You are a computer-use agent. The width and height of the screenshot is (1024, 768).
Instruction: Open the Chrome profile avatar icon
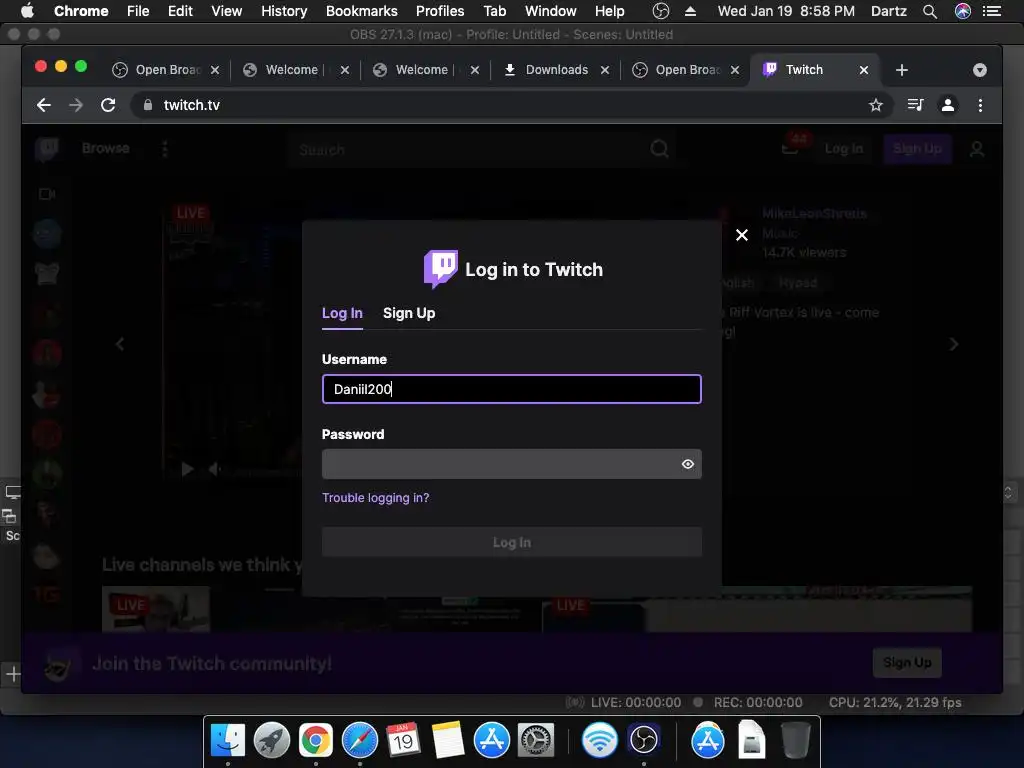click(948, 105)
